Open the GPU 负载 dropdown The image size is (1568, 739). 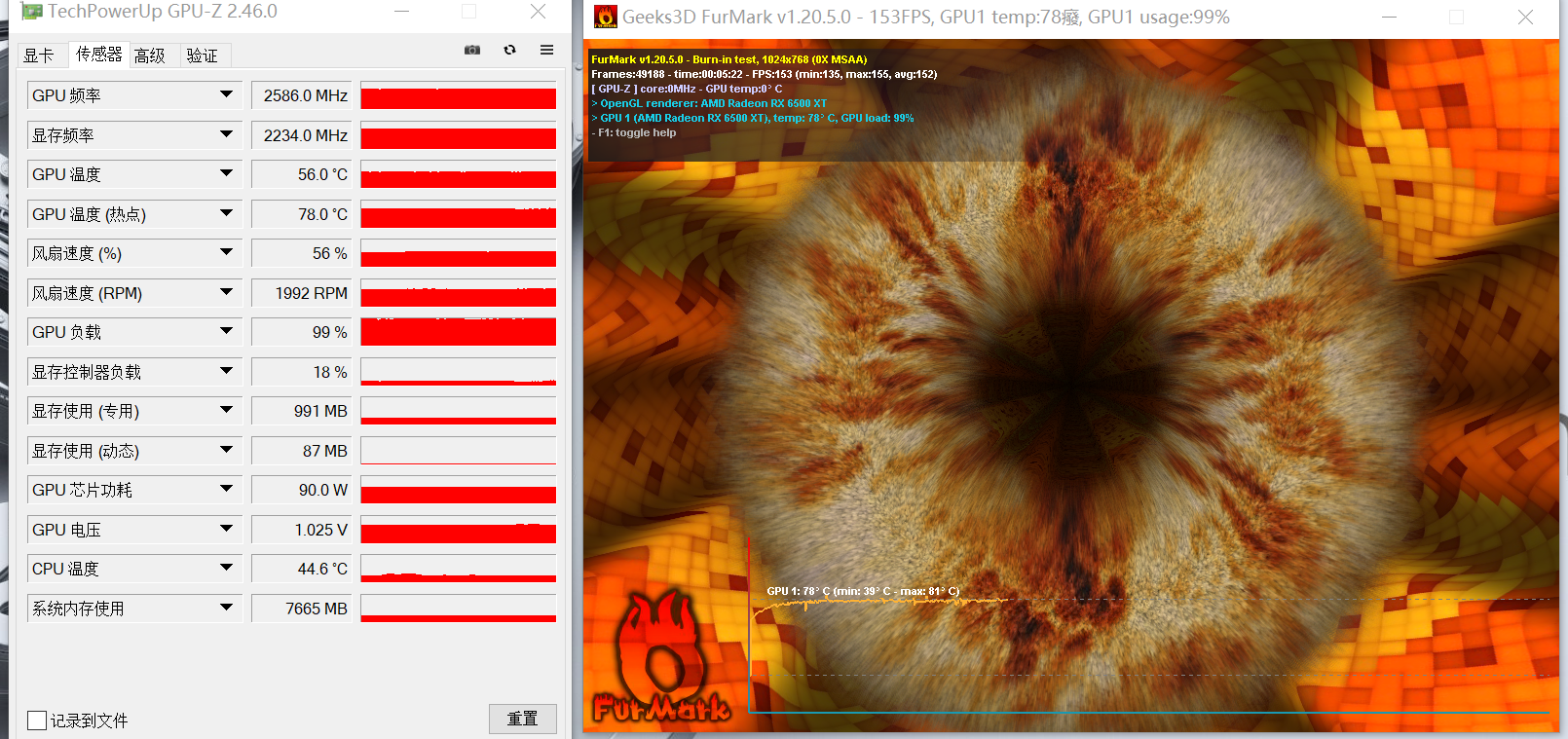click(x=226, y=331)
